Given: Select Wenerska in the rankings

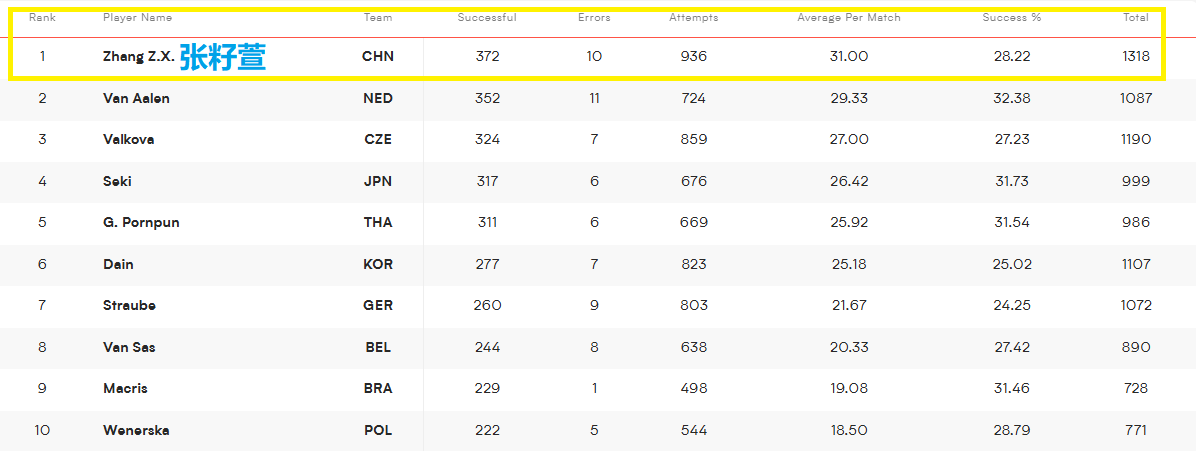Looking at the screenshot, I should (136, 431).
